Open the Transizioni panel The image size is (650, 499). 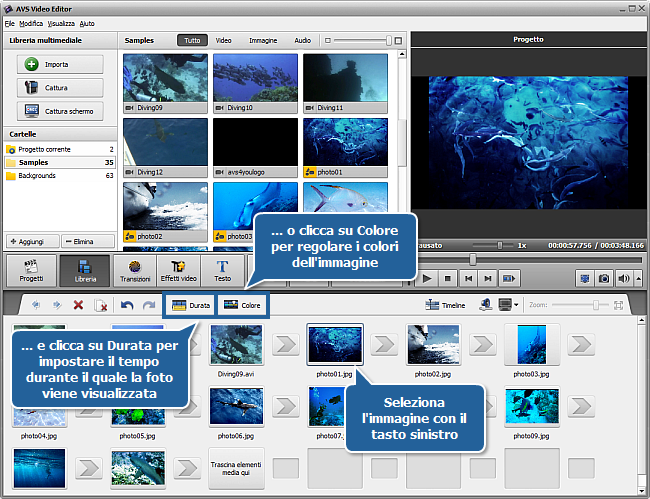pyautogui.click(x=134, y=272)
